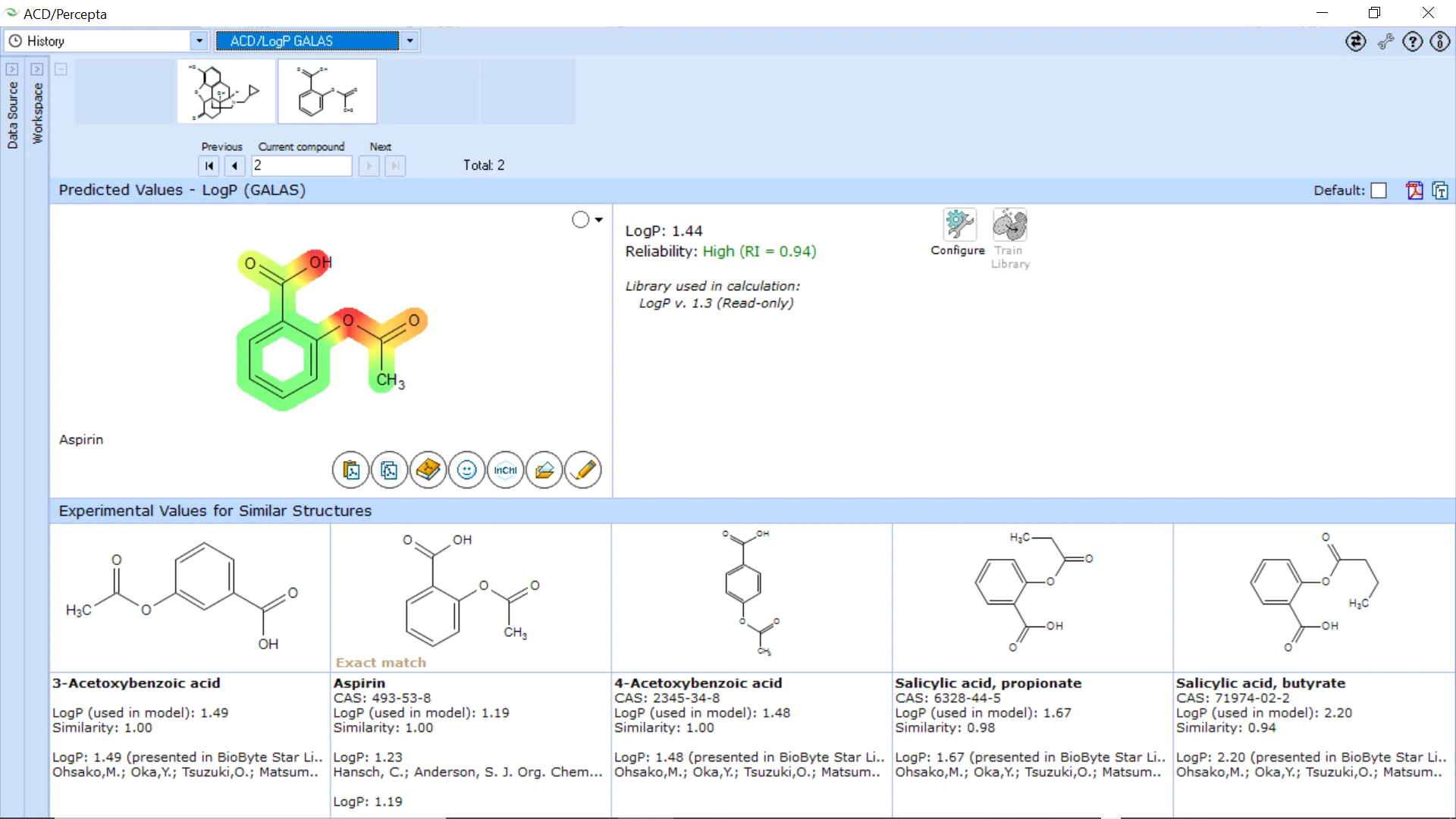Screen dimensions: 1456x819
Task: Click the InChI button
Action: (505, 470)
